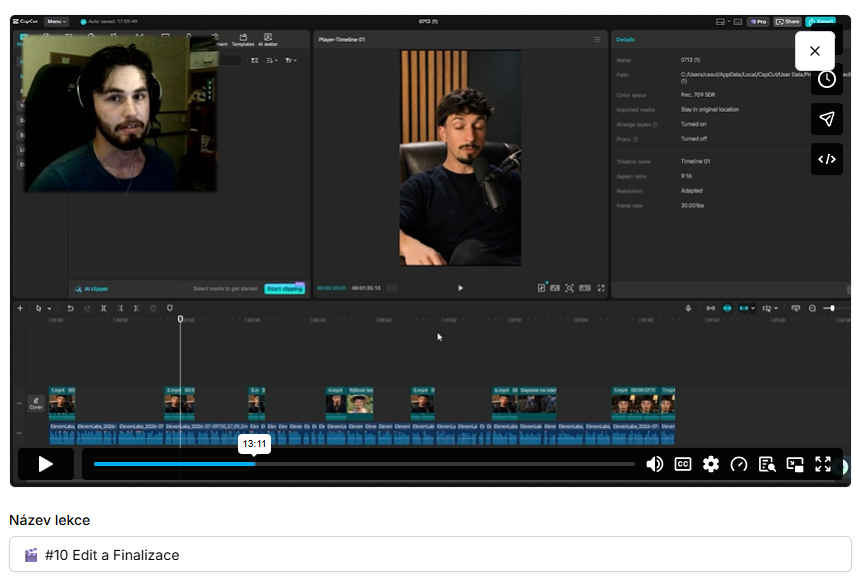Click the compare-view icon in CapCut's preview player
This screenshot has width=863, height=583.
[555, 288]
